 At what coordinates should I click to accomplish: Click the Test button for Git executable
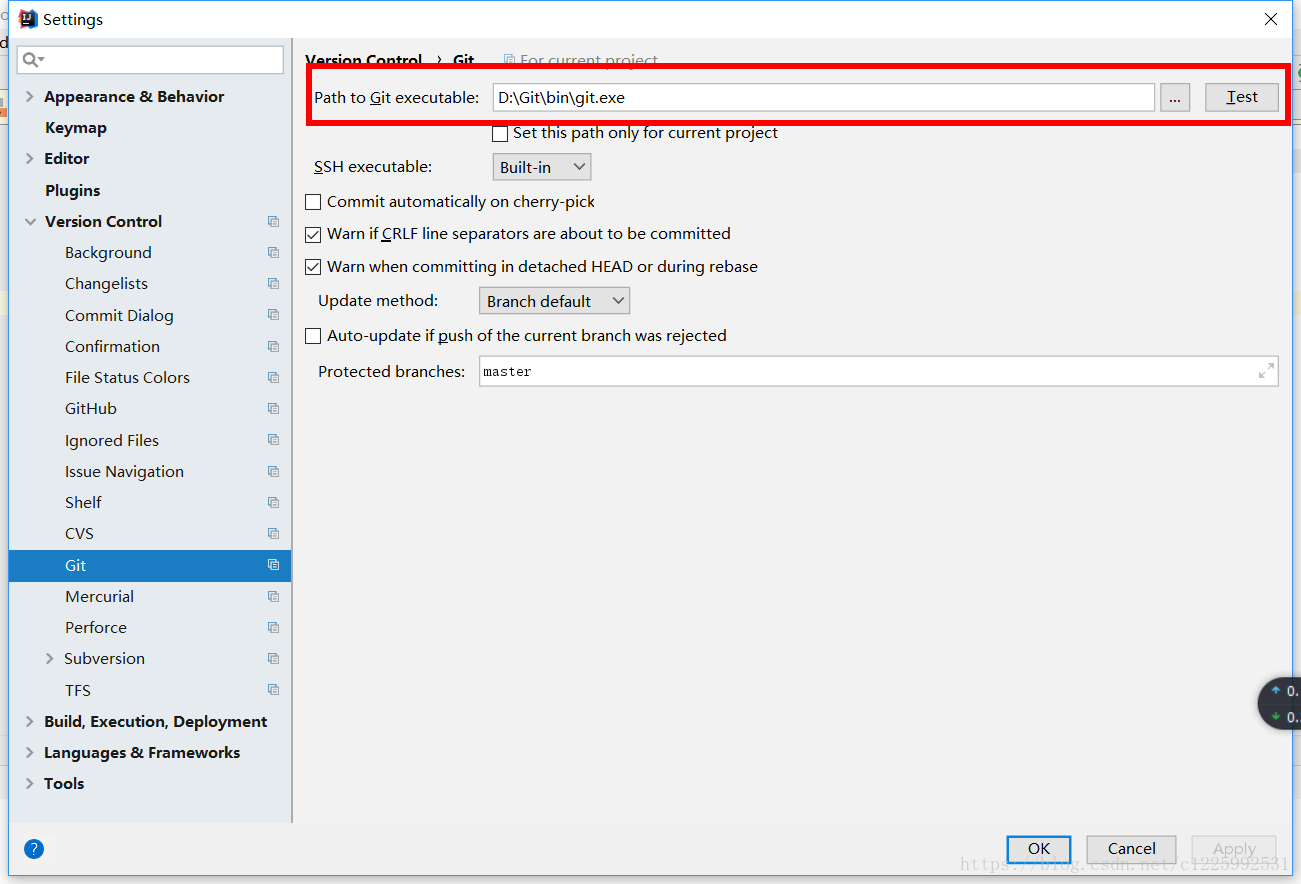coord(1241,97)
